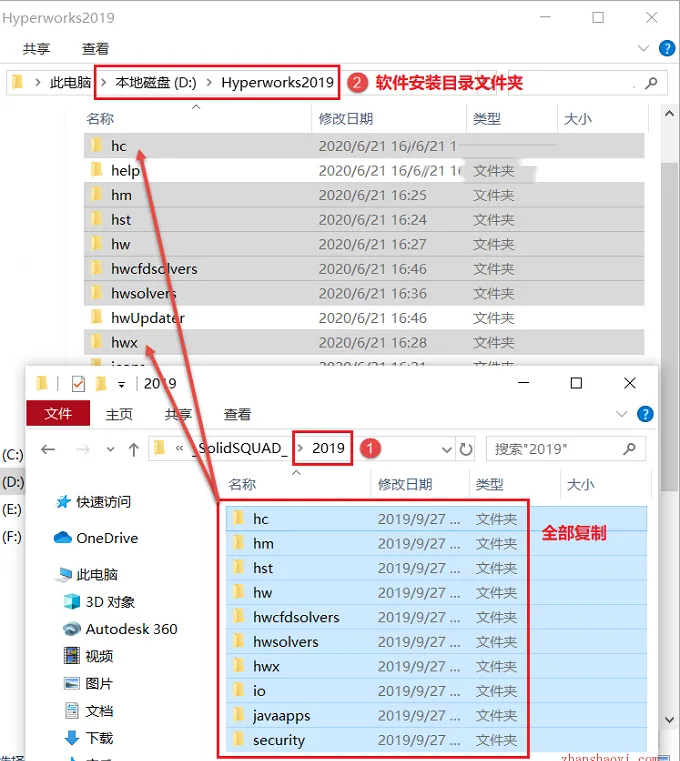This screenshot has height=761, width=680.
Task: Open the recent locations dropdown
Action: point(111,449)
